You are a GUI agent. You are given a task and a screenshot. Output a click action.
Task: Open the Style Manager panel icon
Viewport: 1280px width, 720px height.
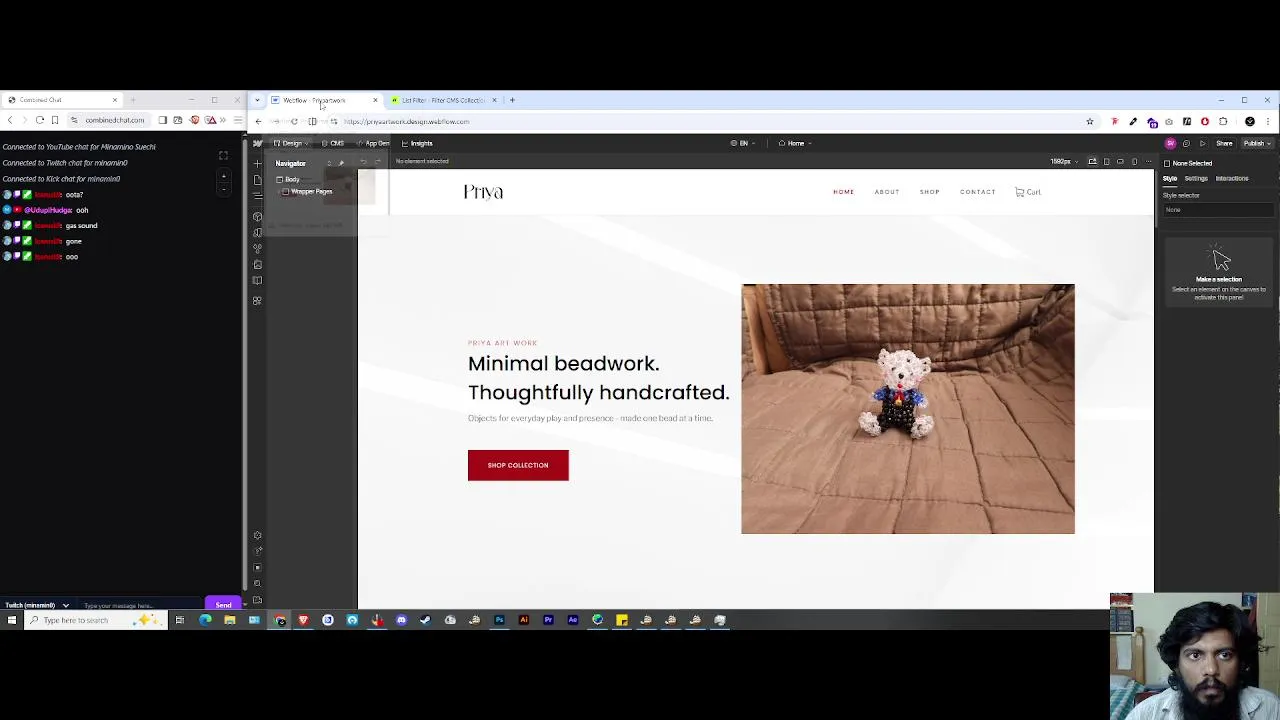pos(258,249)
